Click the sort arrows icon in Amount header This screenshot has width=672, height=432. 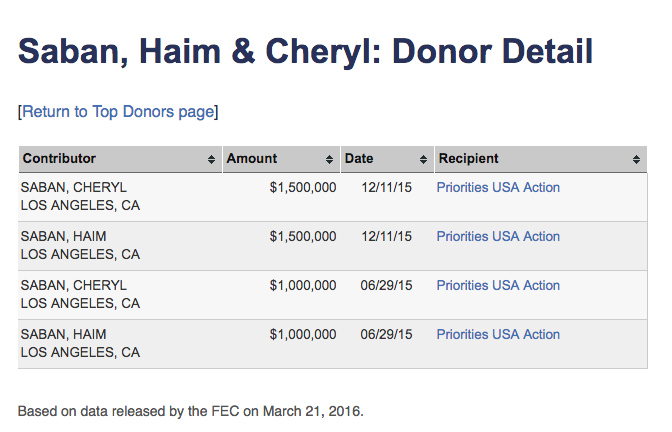click(330, 159)
